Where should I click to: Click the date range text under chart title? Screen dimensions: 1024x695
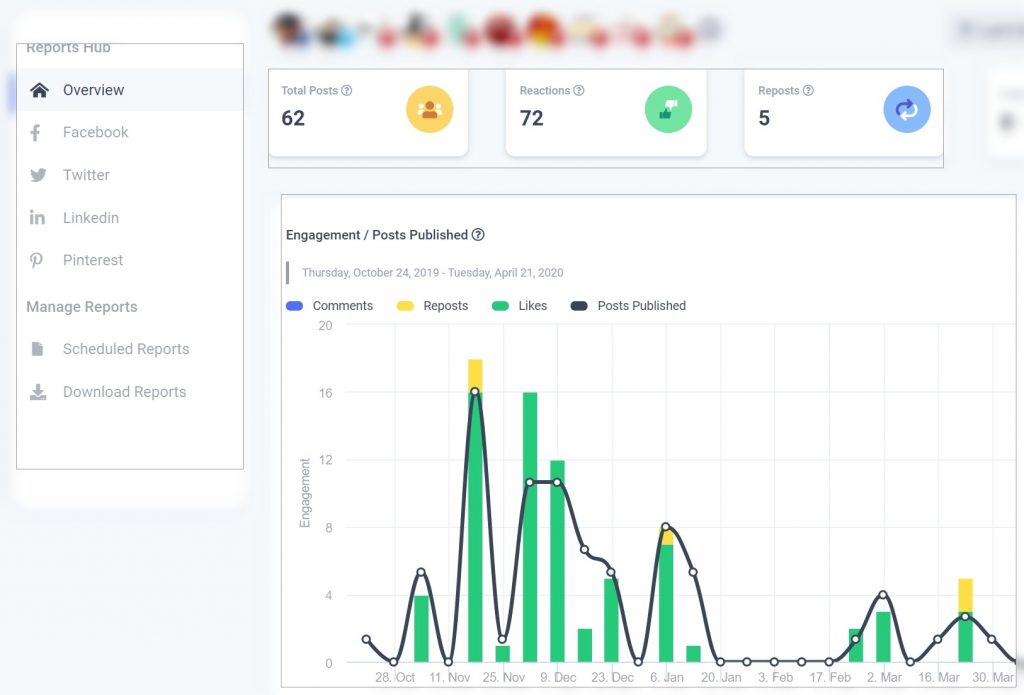tap(432, 272)
